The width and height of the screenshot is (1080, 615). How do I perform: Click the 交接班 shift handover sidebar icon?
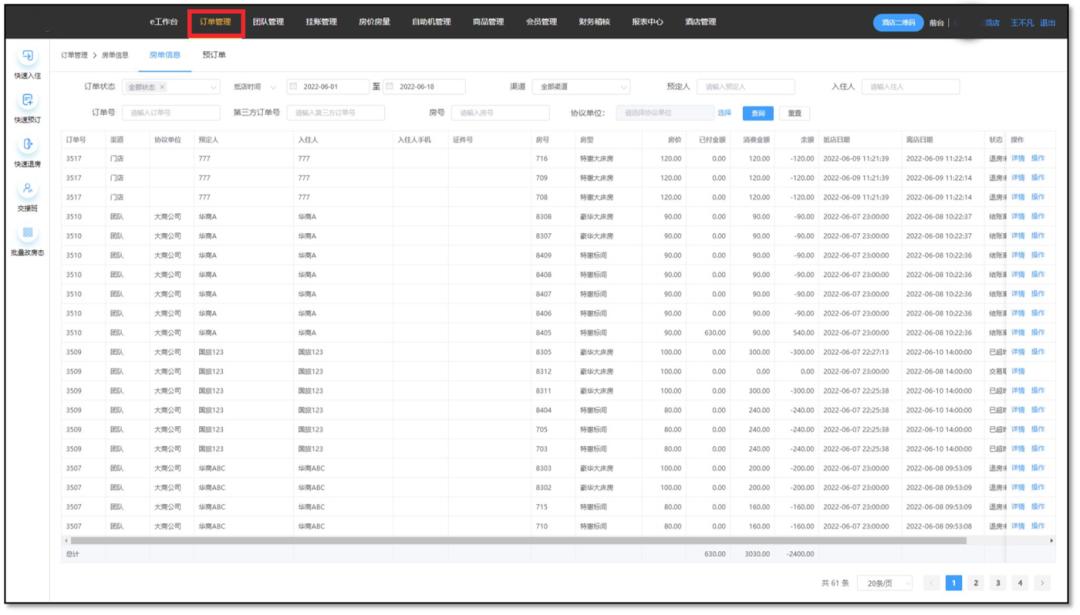click(28, 189)
